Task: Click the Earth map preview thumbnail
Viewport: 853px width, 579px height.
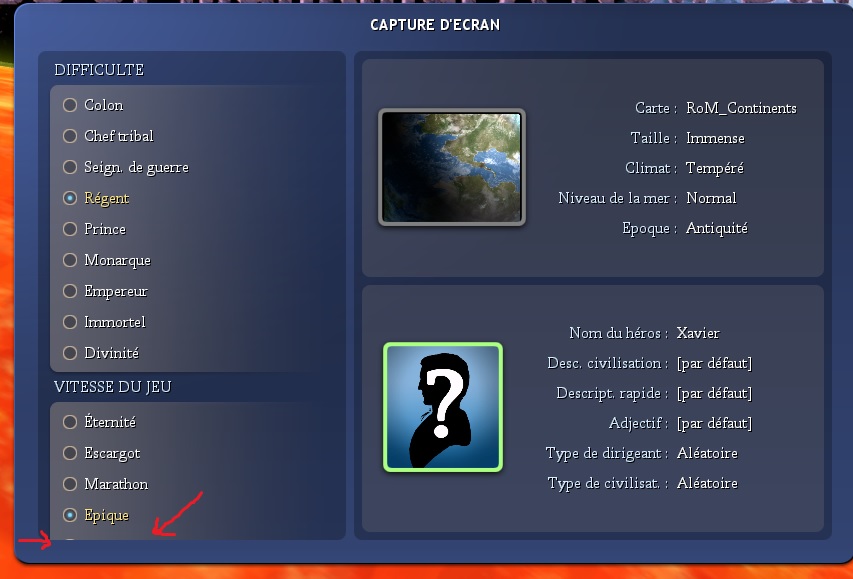Action: pyautogui.click(x=452, y=167)
